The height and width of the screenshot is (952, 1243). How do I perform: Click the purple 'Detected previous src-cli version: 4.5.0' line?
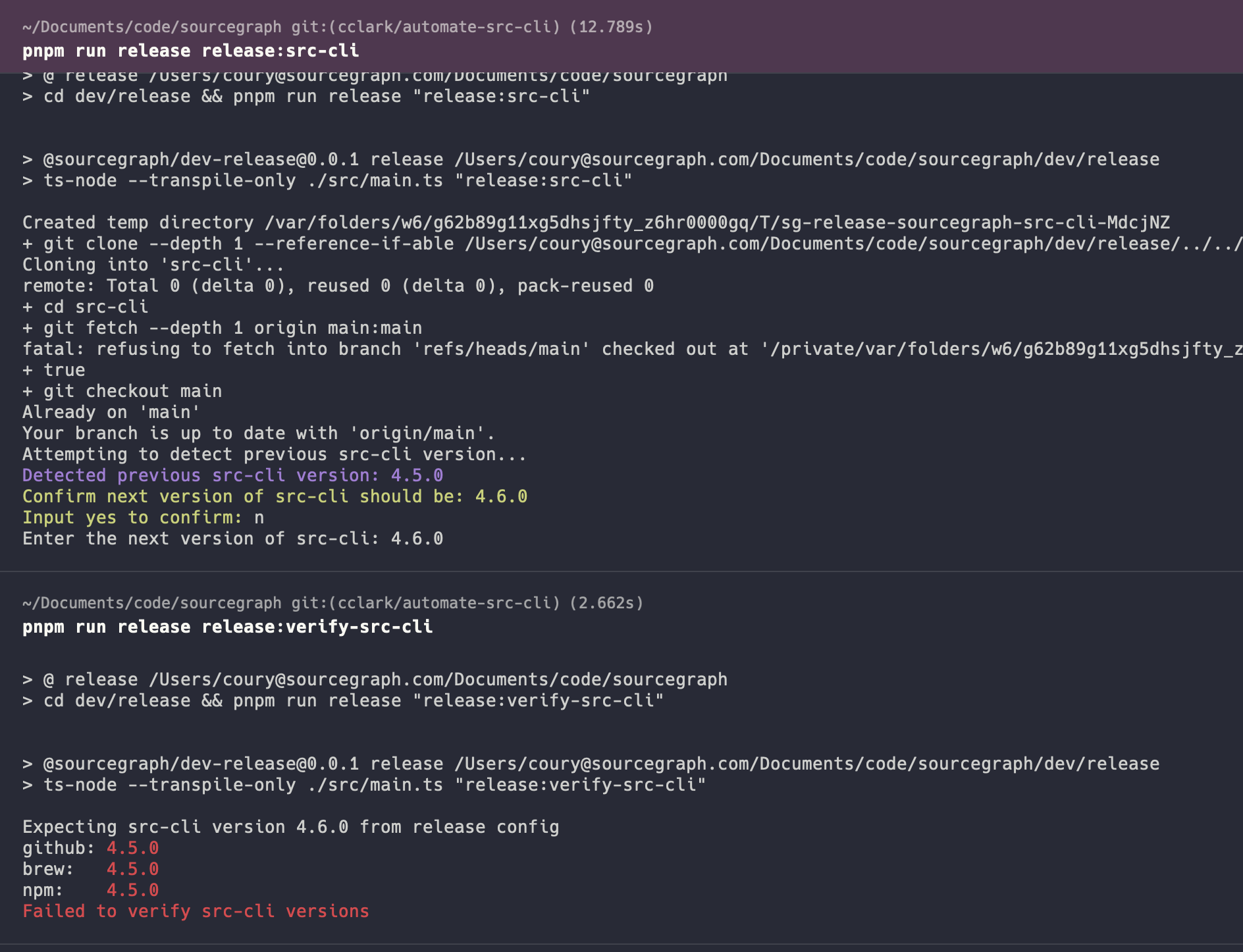pyautogui.click(x=233, y=475)
